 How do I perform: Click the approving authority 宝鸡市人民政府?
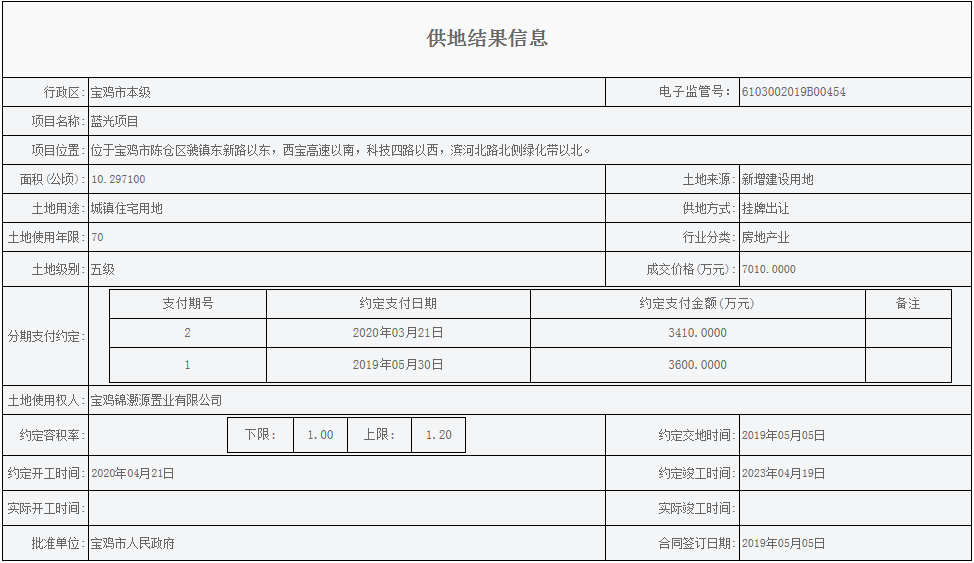[132, 543]
